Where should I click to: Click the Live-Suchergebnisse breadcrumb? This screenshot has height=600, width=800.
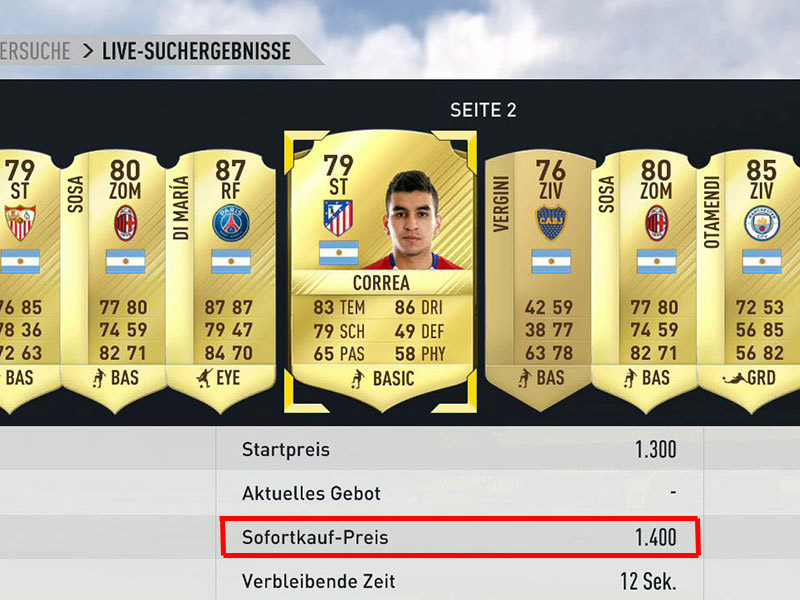point(196,51)
